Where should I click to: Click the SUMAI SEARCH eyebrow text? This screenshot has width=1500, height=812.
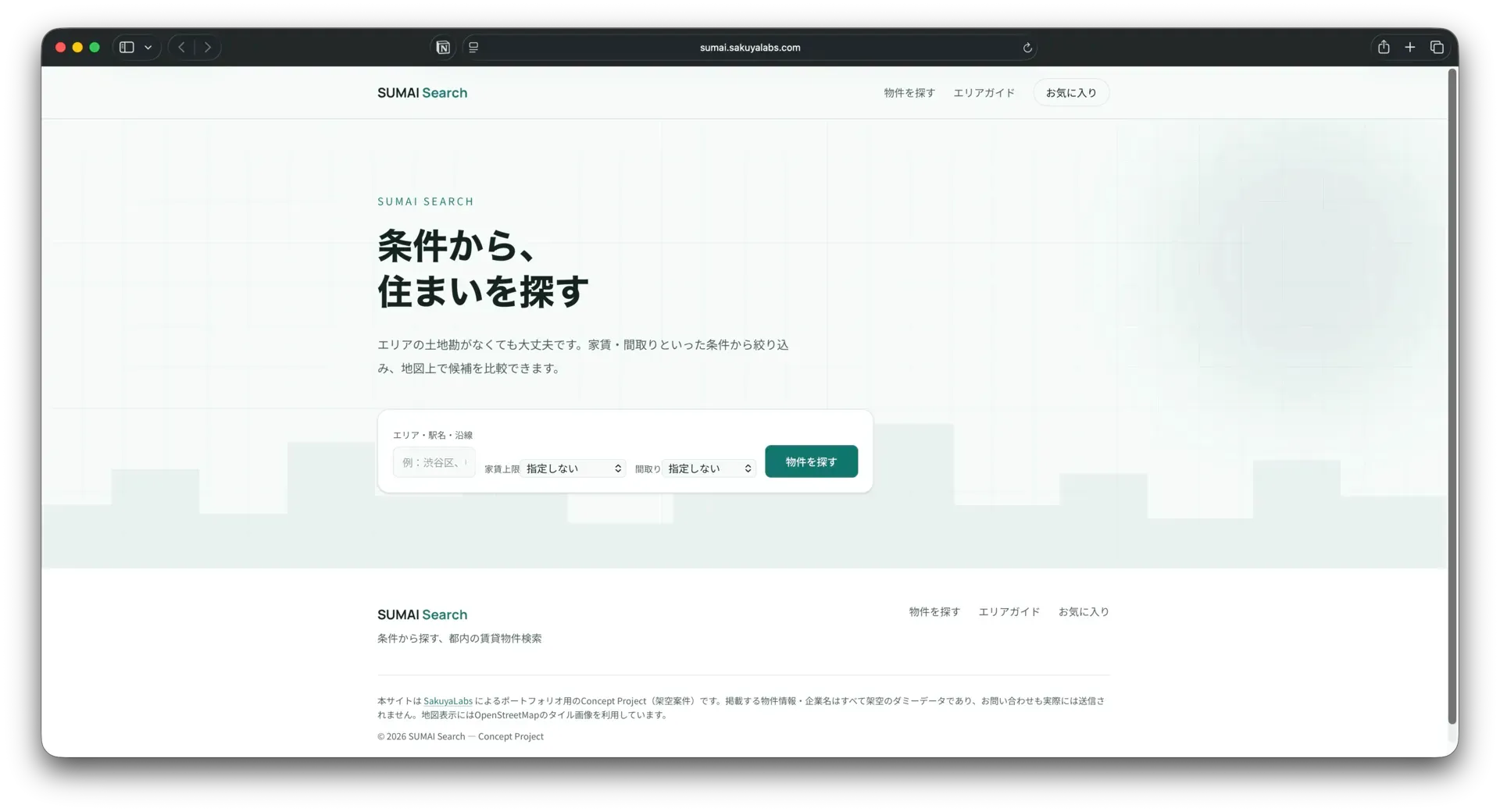click(426, 201)
